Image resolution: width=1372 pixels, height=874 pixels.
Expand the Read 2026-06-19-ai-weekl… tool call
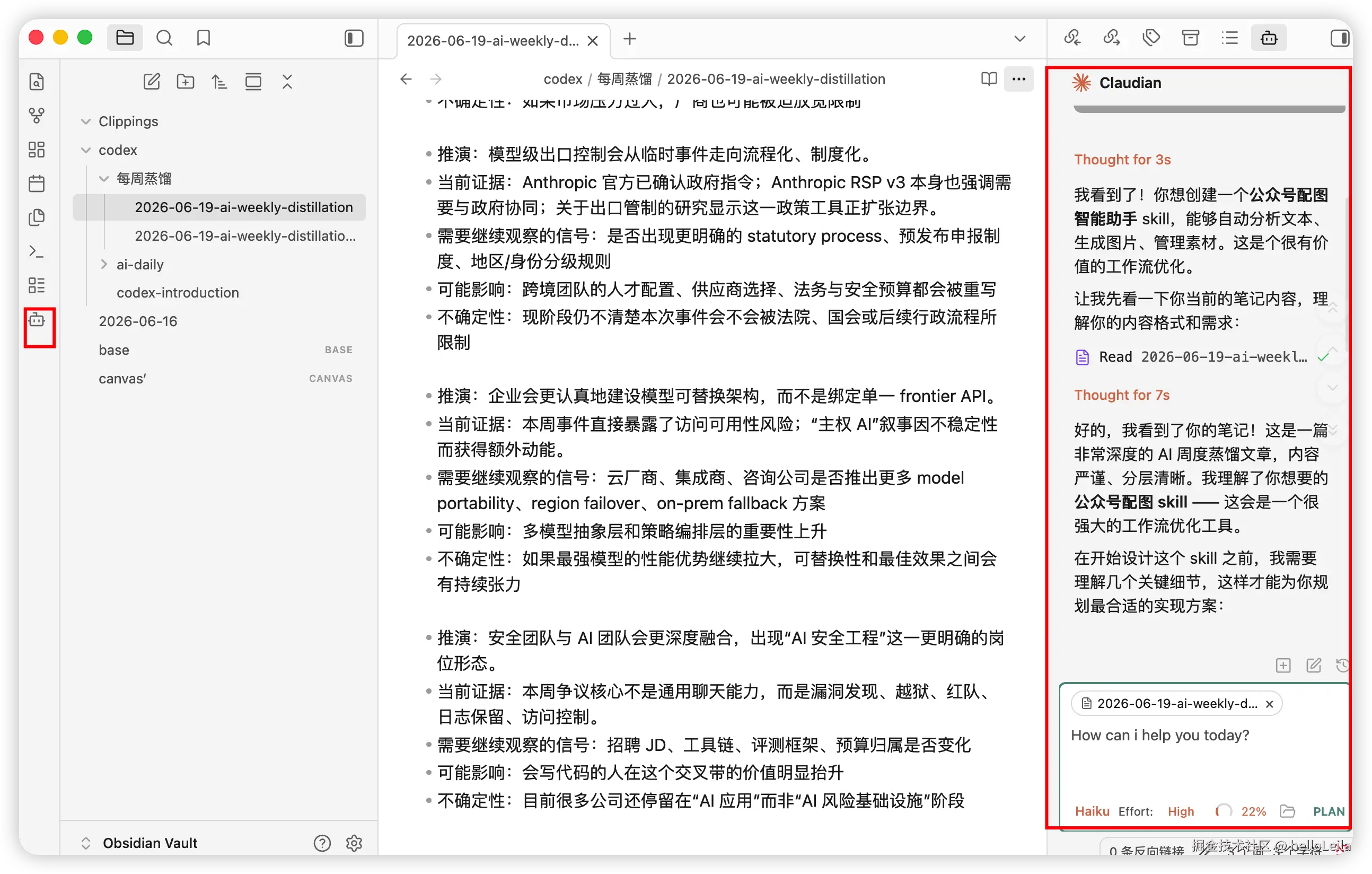pos(1202,357)
